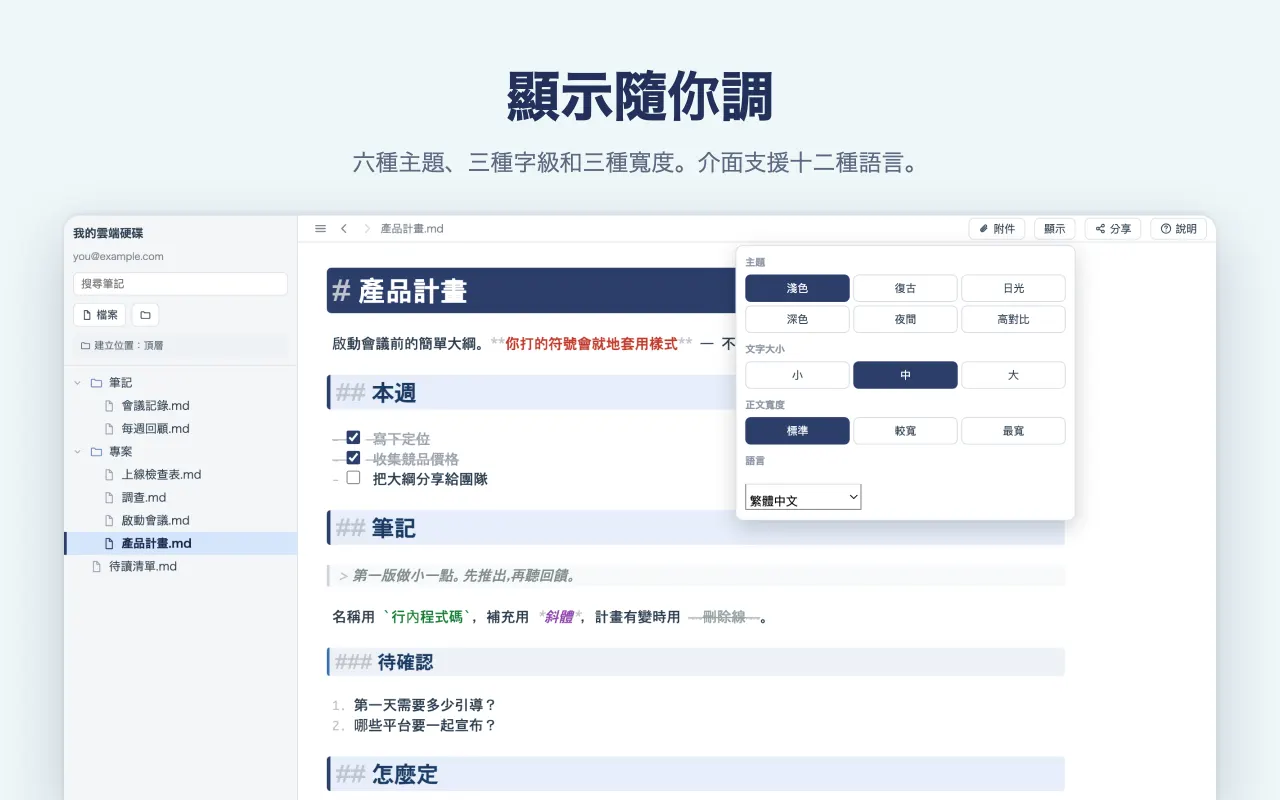Select the 淺色 light theme
The height and width of the screenshot is (800, 1280).
pyautogui.click(x=797, y=288)
